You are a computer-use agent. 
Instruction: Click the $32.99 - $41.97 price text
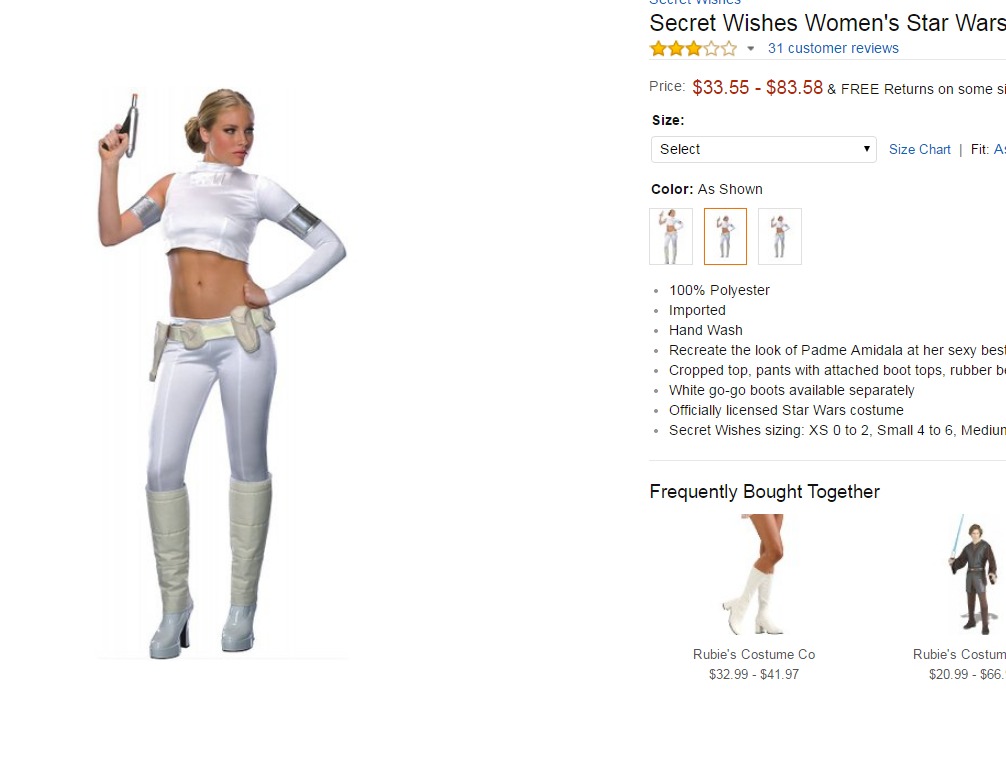click(754, 674)
